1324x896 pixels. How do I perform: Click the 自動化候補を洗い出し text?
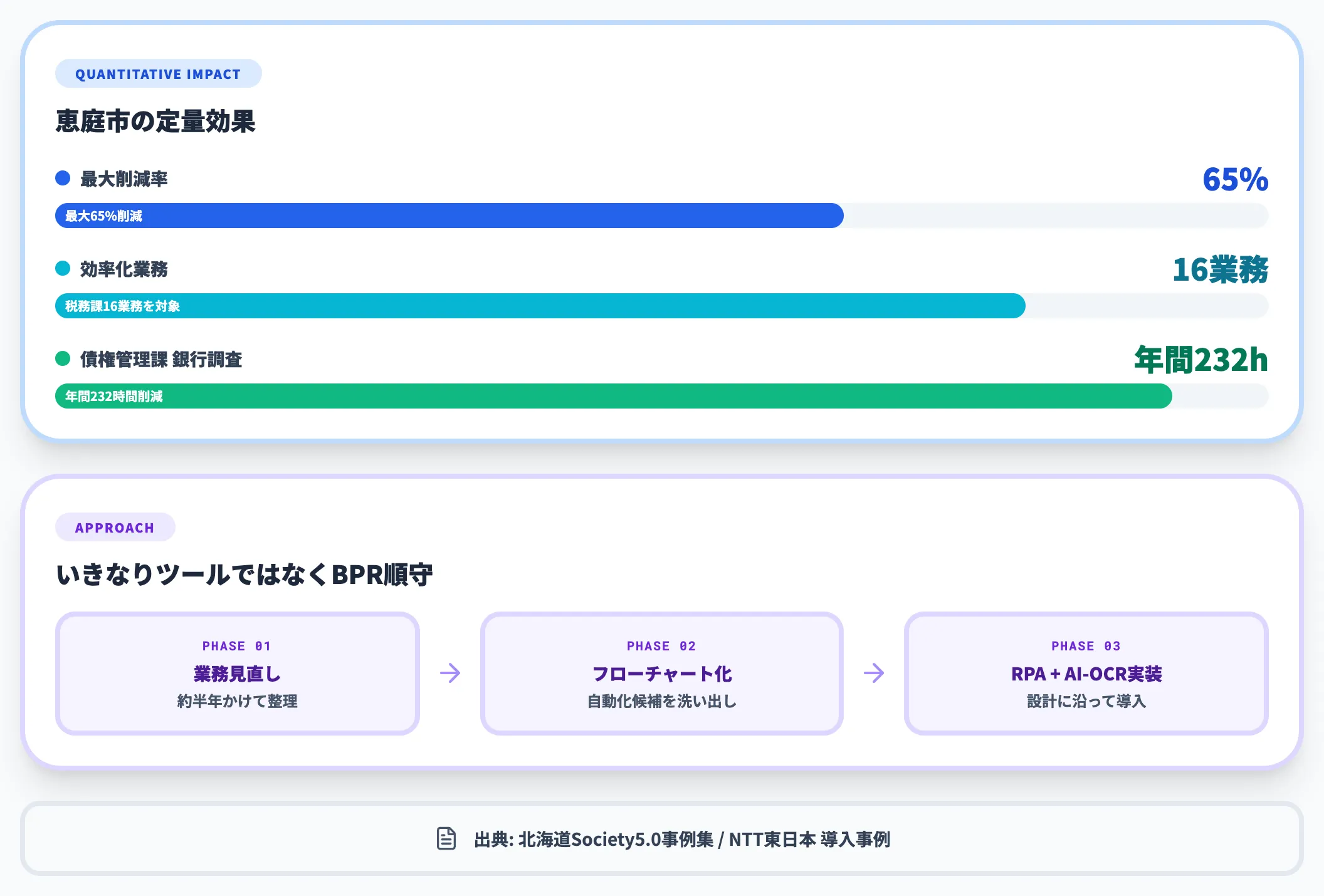pos(662,701)
